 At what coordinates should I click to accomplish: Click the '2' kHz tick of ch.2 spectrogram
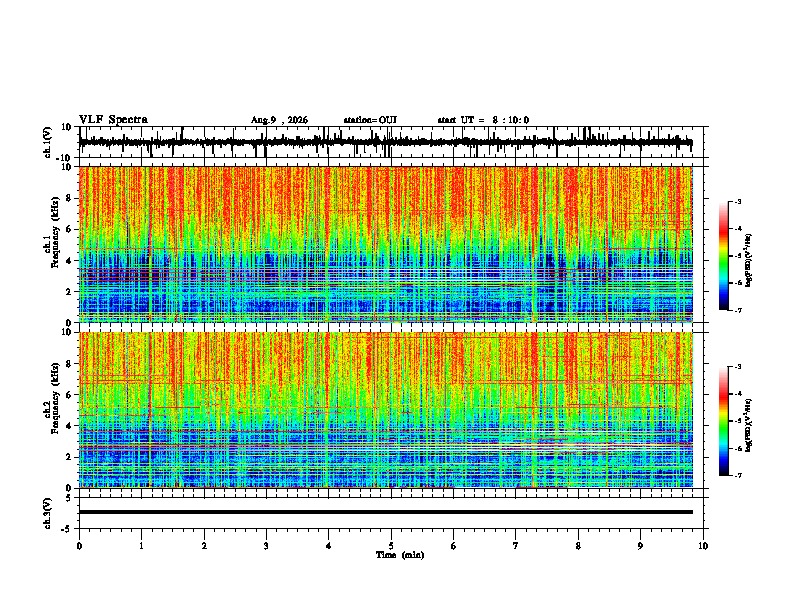tap(69, 457)
